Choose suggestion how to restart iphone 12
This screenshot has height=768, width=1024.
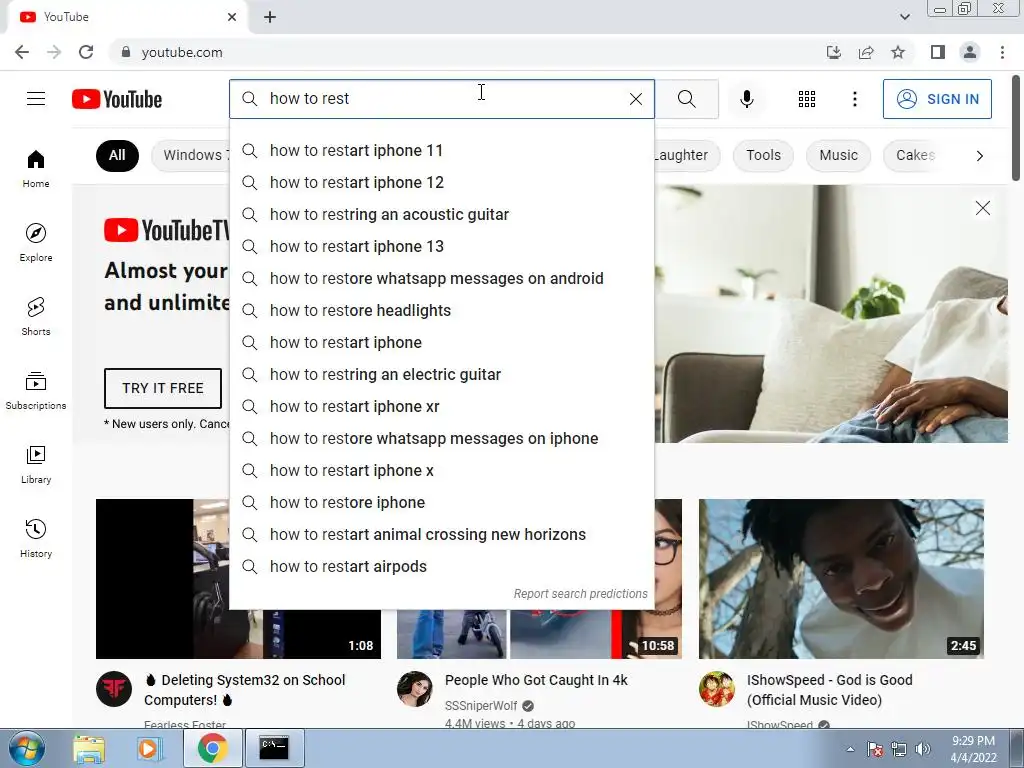click(x=441, y=182)
